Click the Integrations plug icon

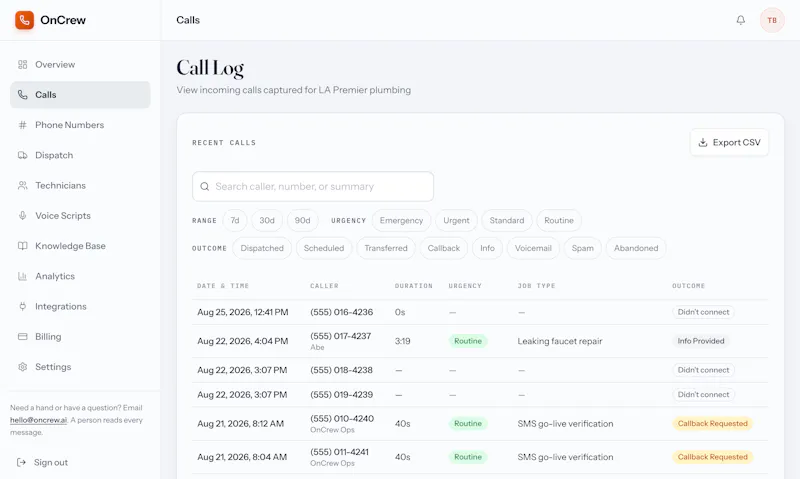22,306
